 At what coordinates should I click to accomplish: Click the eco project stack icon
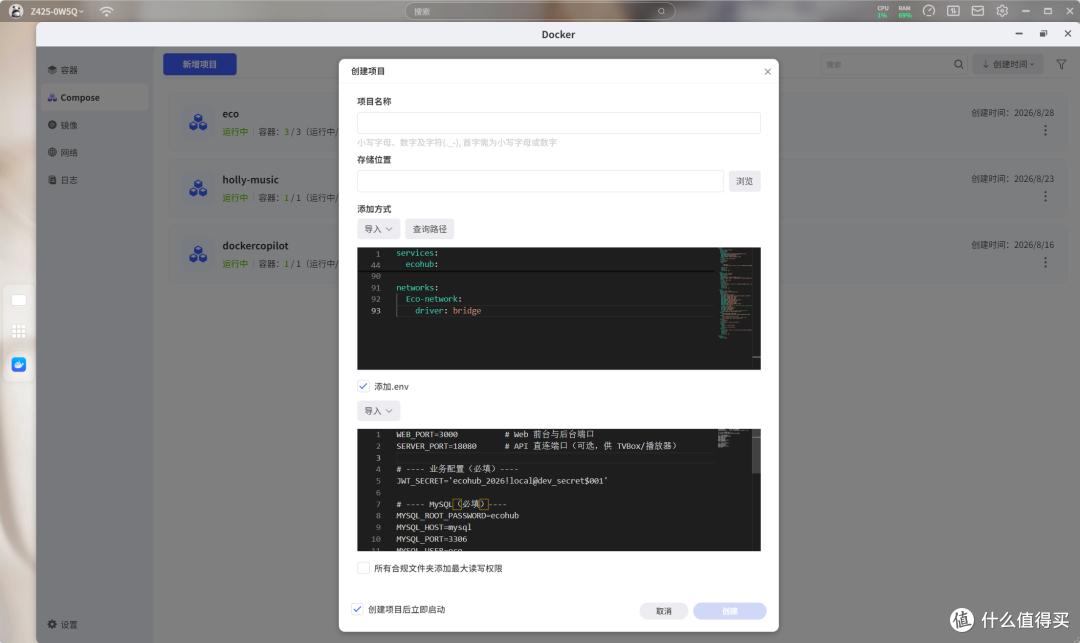click(198, 123)
